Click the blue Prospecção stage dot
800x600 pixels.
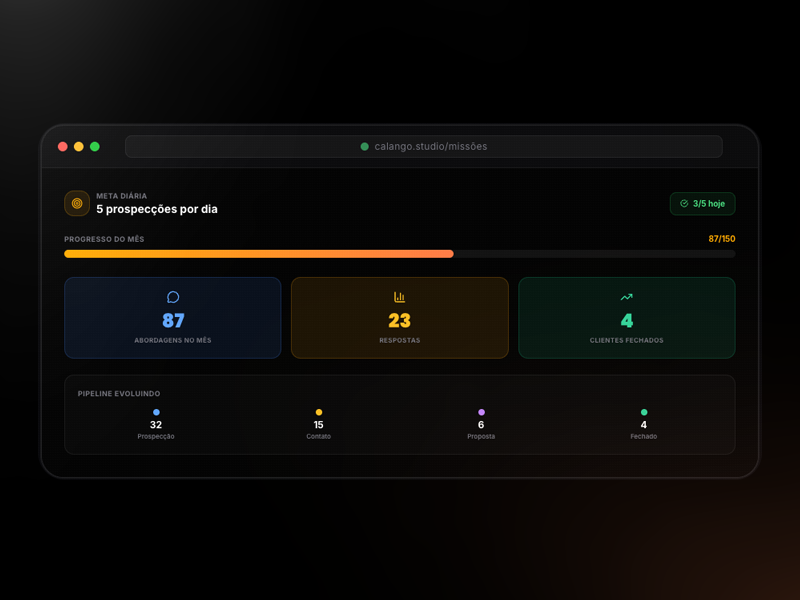(x=156, y=412)
